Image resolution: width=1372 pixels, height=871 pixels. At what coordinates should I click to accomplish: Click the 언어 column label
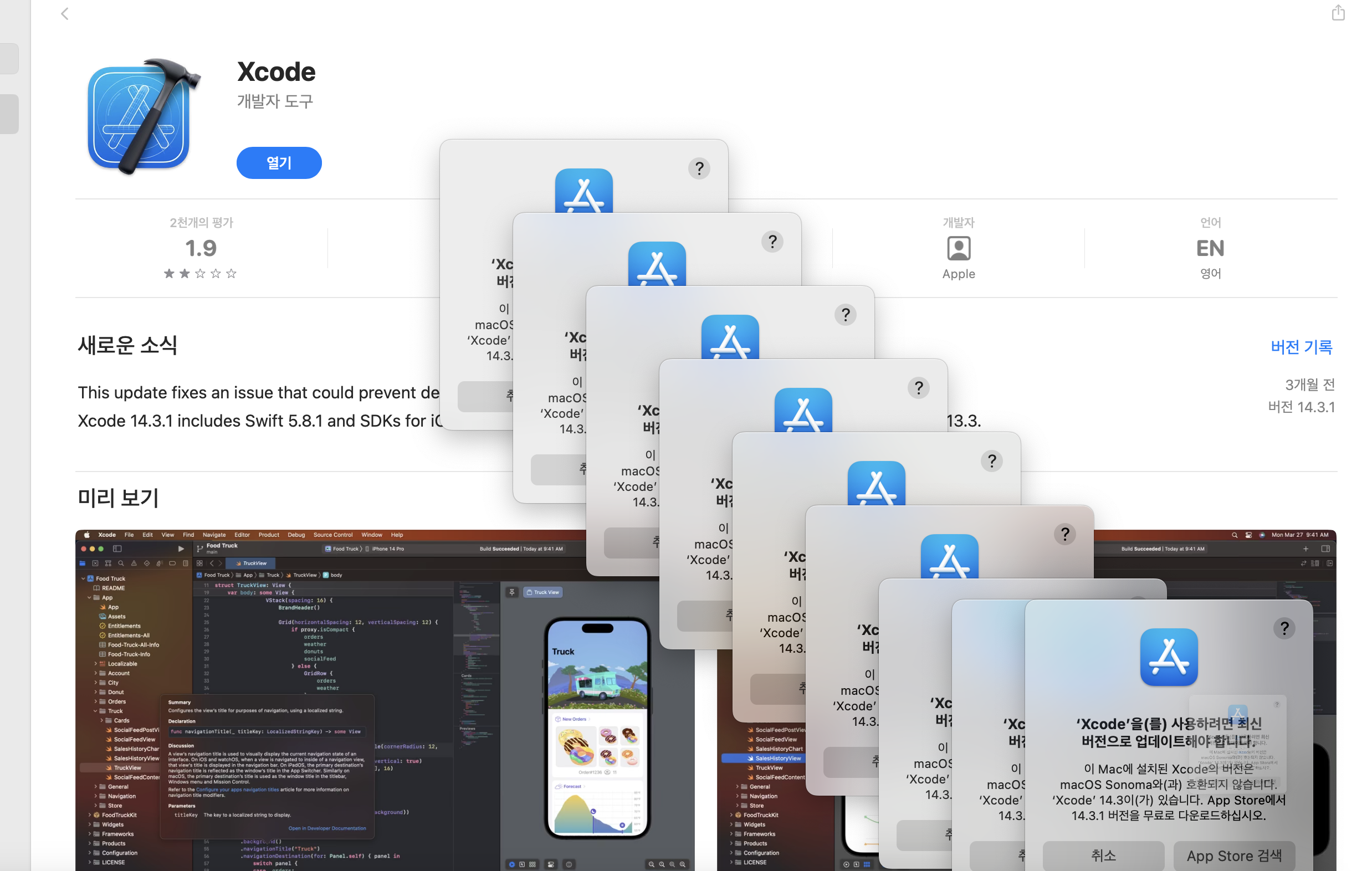(x=1210, y=222)
